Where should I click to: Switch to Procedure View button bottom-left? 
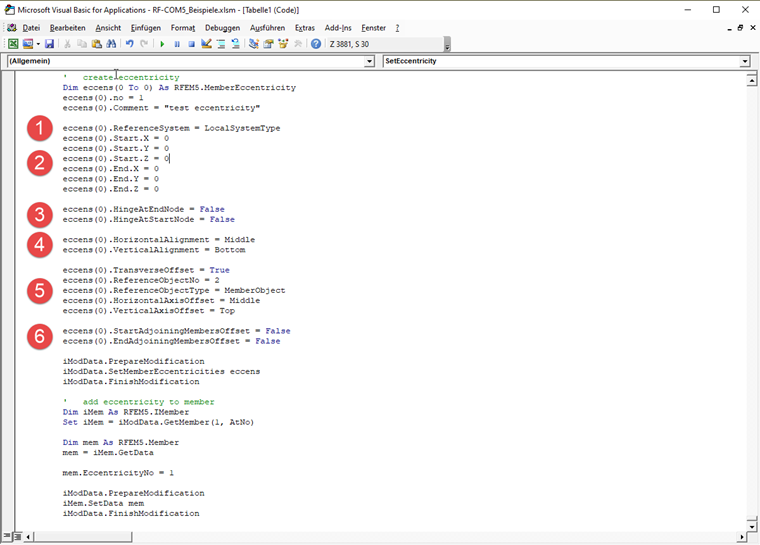pos(6,536)
